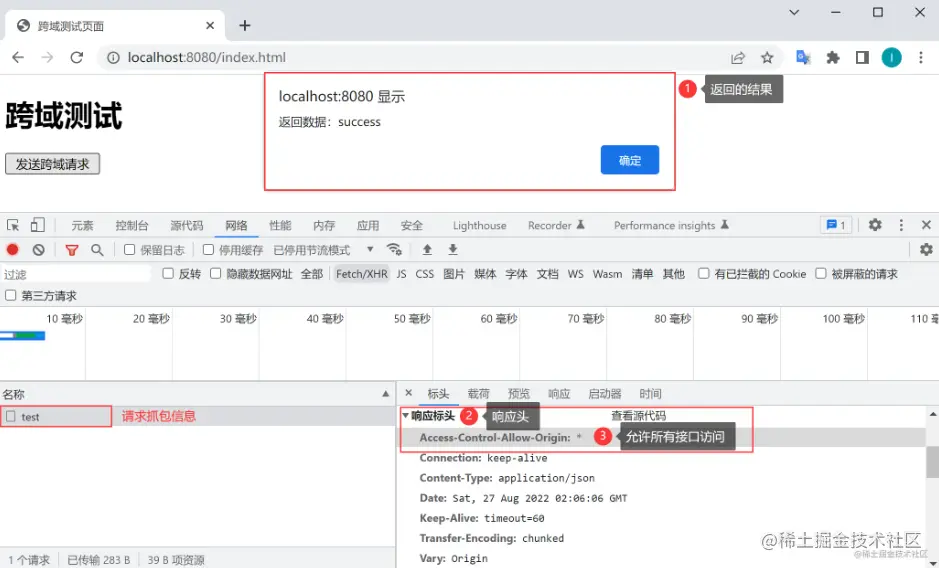Image resolution: width=939 pixels, height=568 pixels.
Task: Switch to the 控制台 DevTools tab
Action: [x=132, y=225]
